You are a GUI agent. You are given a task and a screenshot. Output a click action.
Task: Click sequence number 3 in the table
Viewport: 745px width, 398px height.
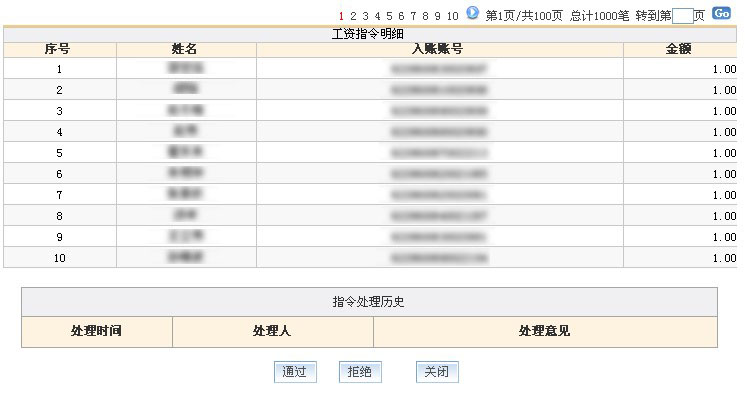click(x=59, y=111)
